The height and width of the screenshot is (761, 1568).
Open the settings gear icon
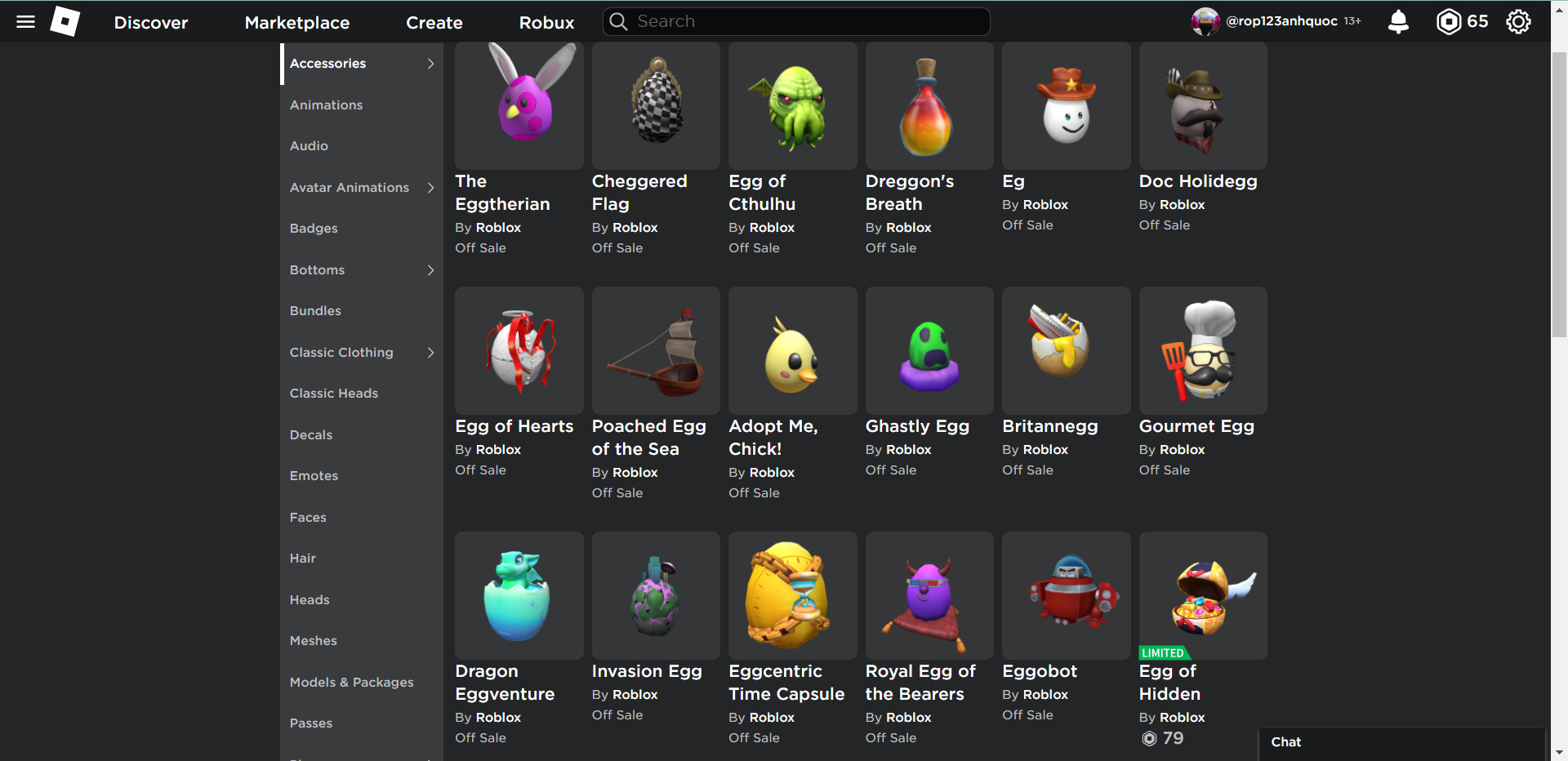tap(1518, 22)
